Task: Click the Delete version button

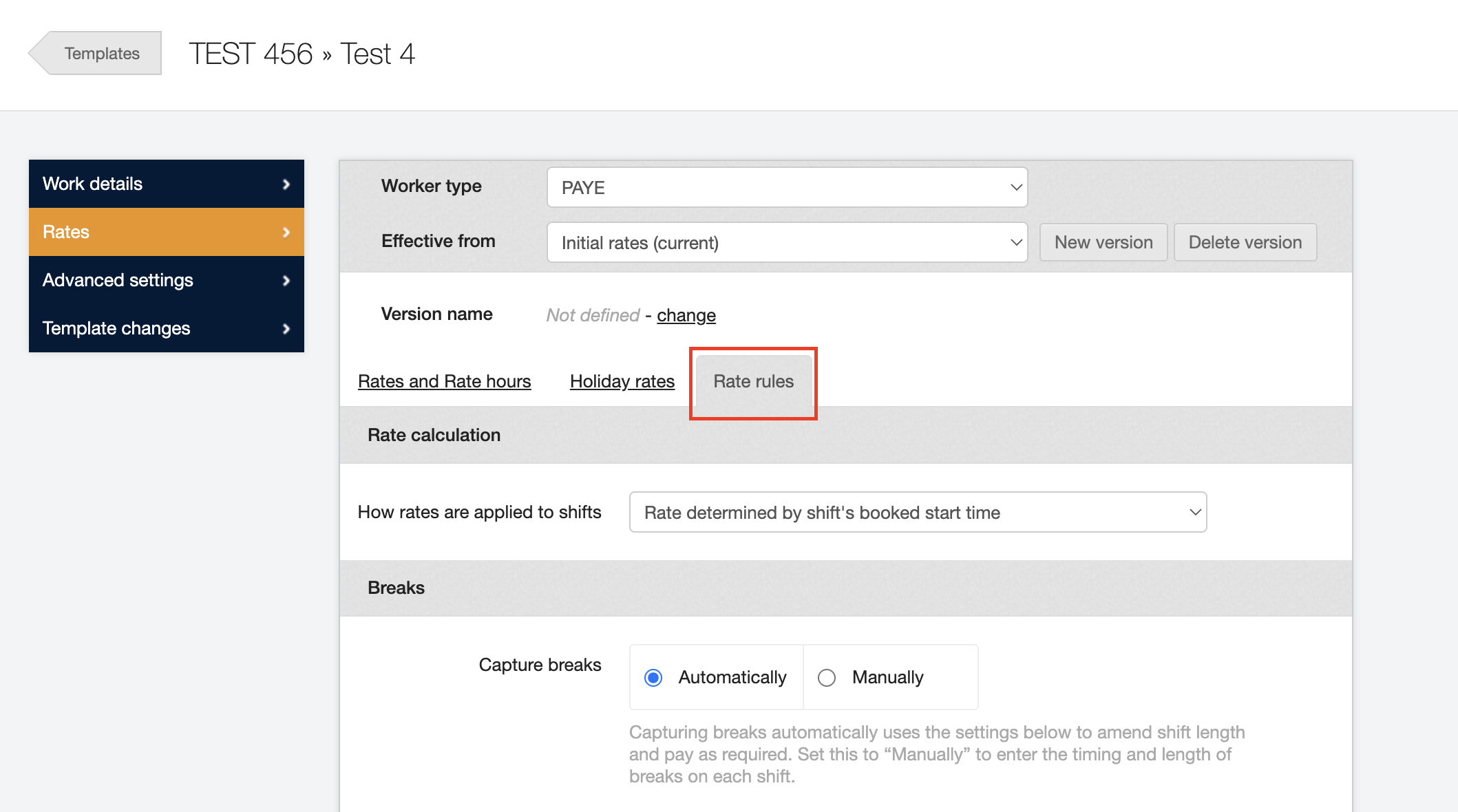Action: [x=1245, y=242]
